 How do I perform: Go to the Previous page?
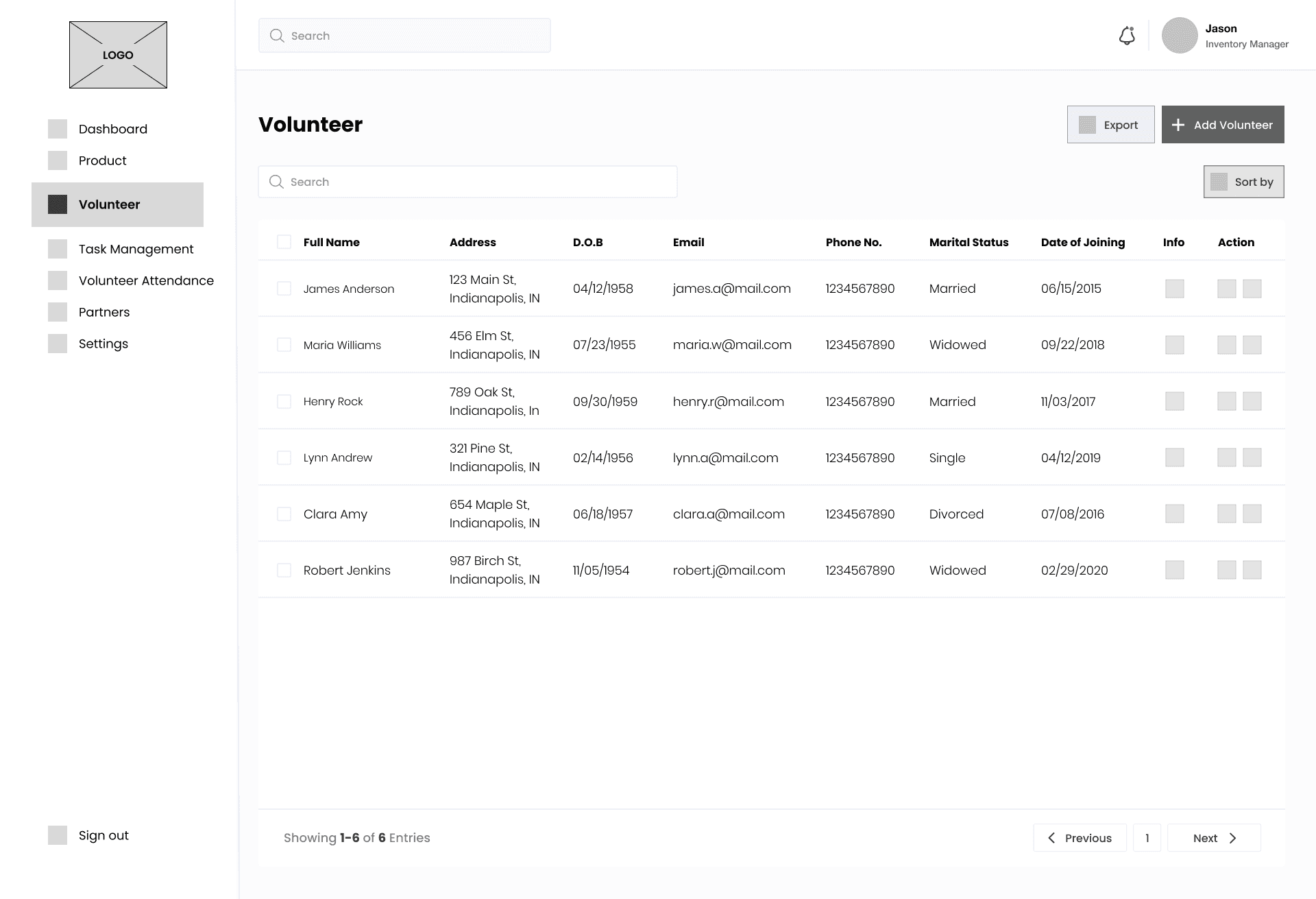coord(1080,838)
